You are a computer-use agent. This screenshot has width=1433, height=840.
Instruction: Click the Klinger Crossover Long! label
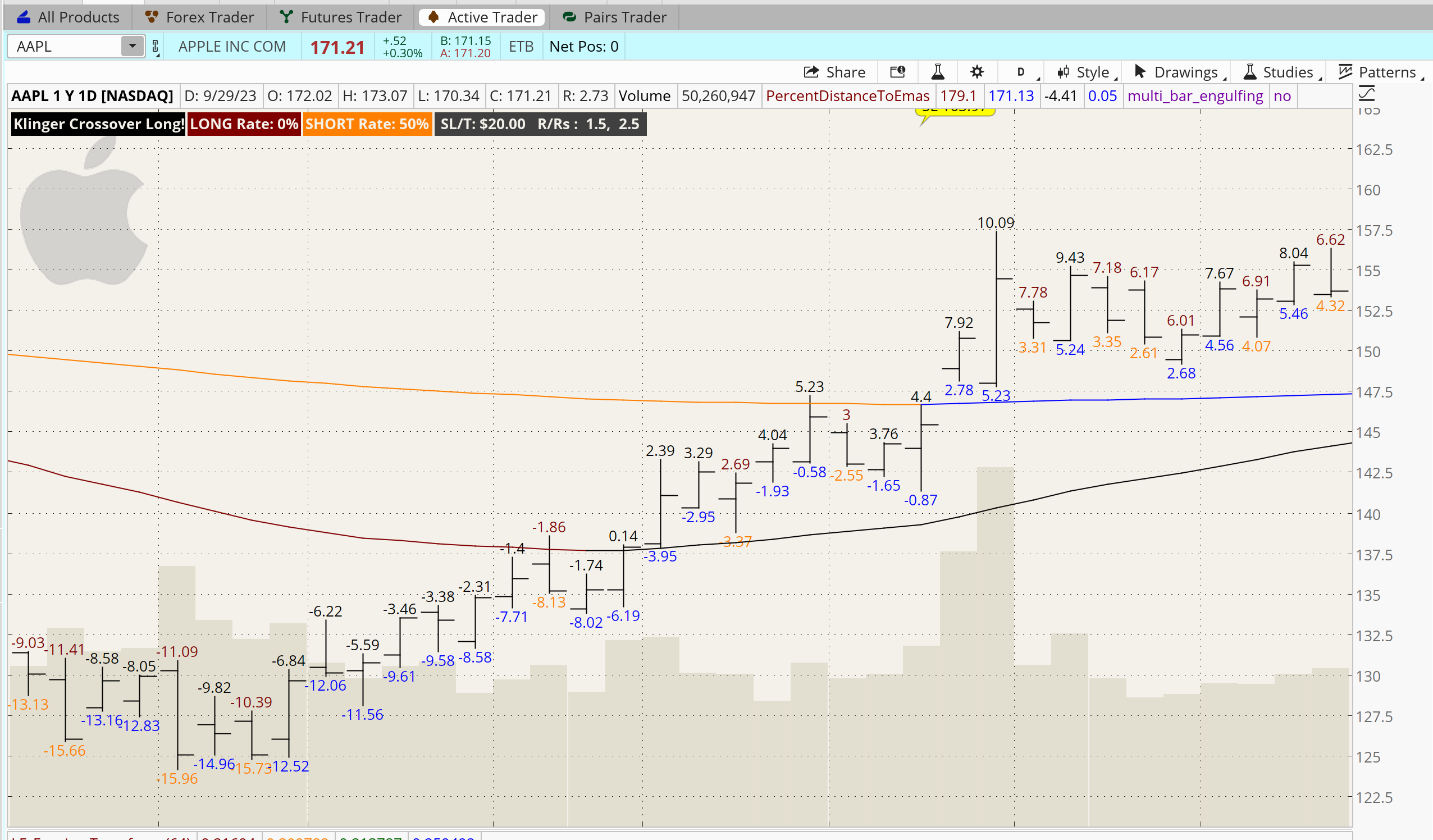(x=98, y=124)
